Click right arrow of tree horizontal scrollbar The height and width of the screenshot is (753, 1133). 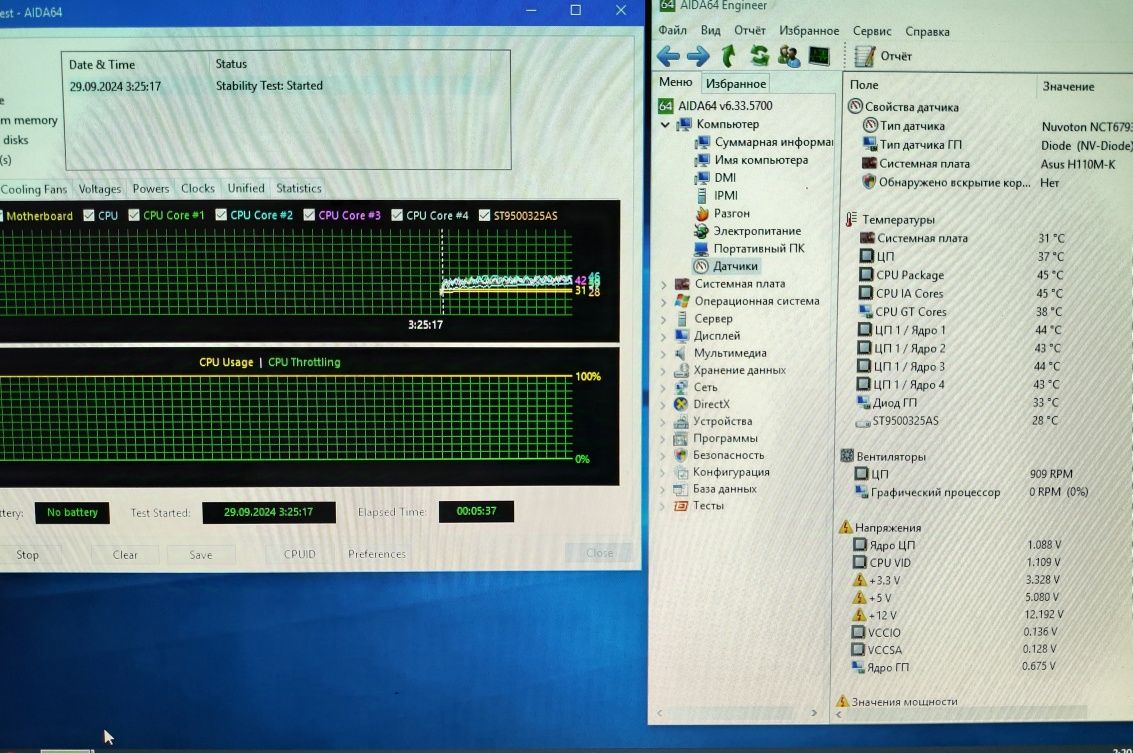click(814, 713)
